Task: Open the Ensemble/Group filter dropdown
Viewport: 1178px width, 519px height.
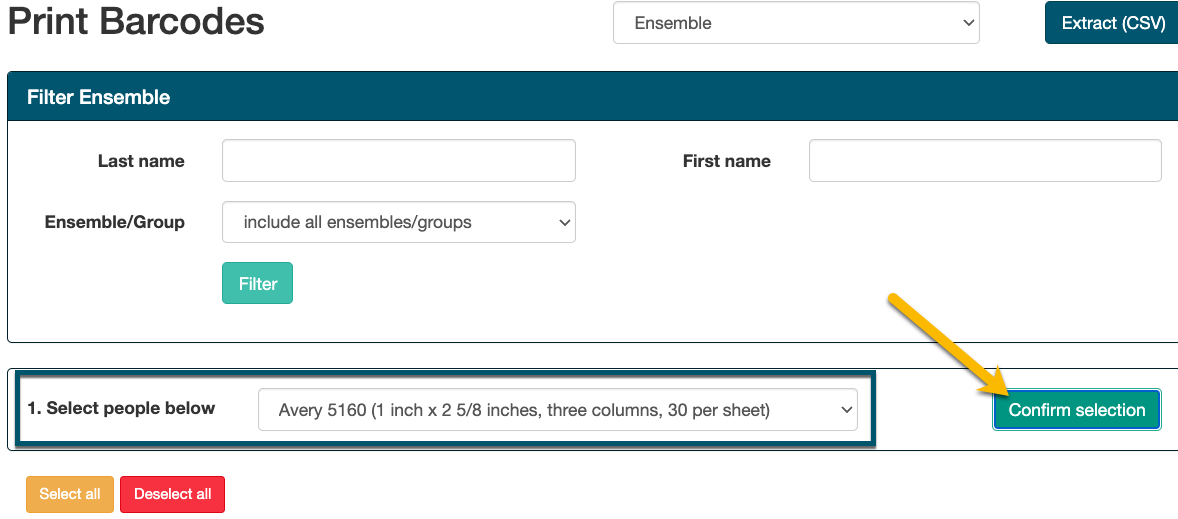Action: (399, 222)
